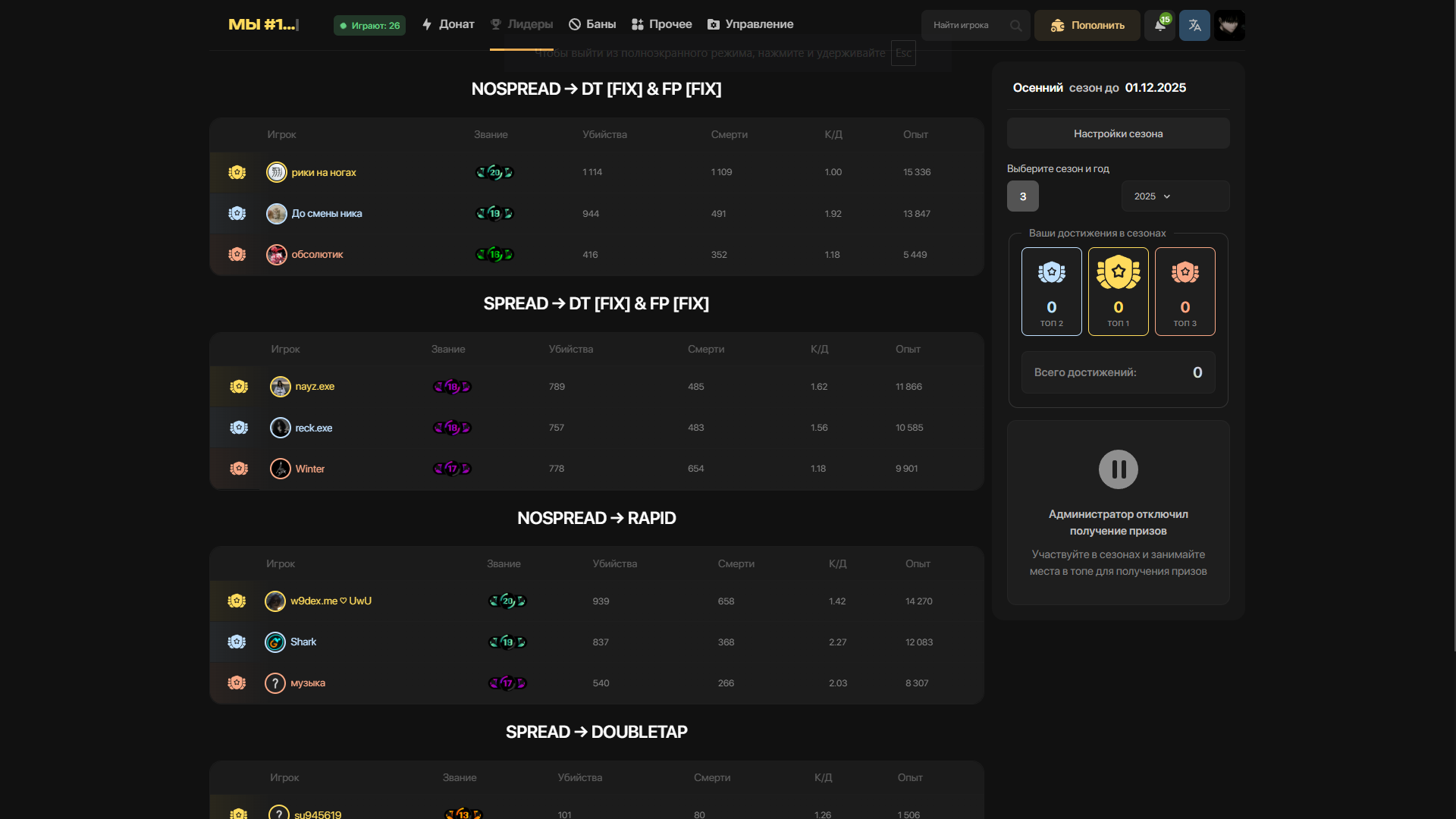This screenshot has height=819, width=1456.
Task: Expand the Прочее menu
Action: pyautogui.click(x=661, y=24)
